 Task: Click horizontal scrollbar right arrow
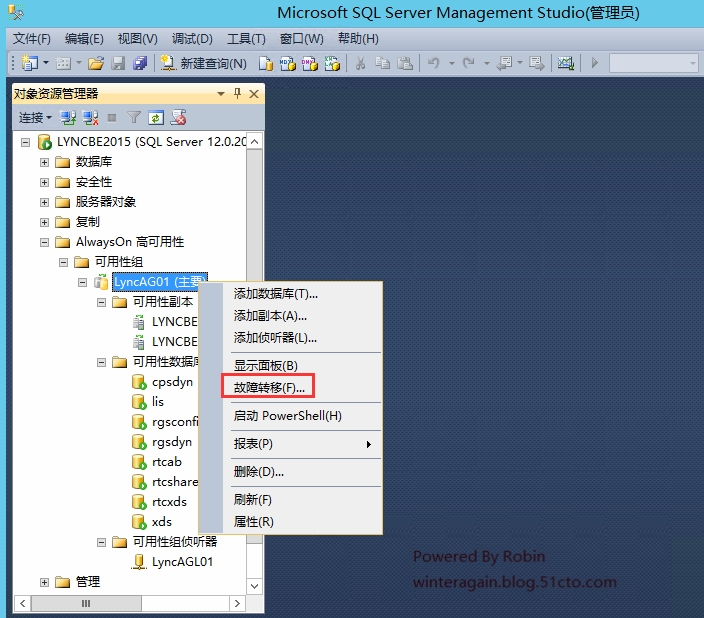point(237,604)
